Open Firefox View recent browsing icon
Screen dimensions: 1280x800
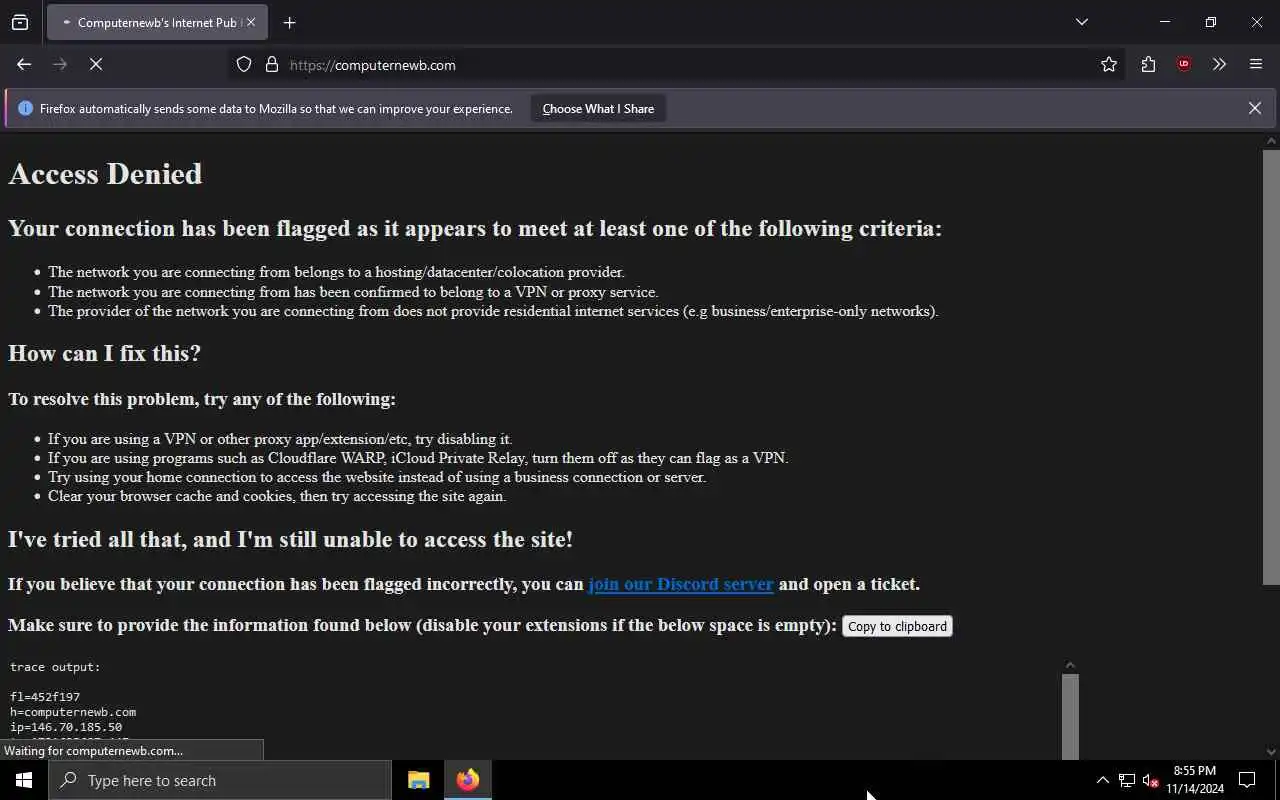pos(20,22)
